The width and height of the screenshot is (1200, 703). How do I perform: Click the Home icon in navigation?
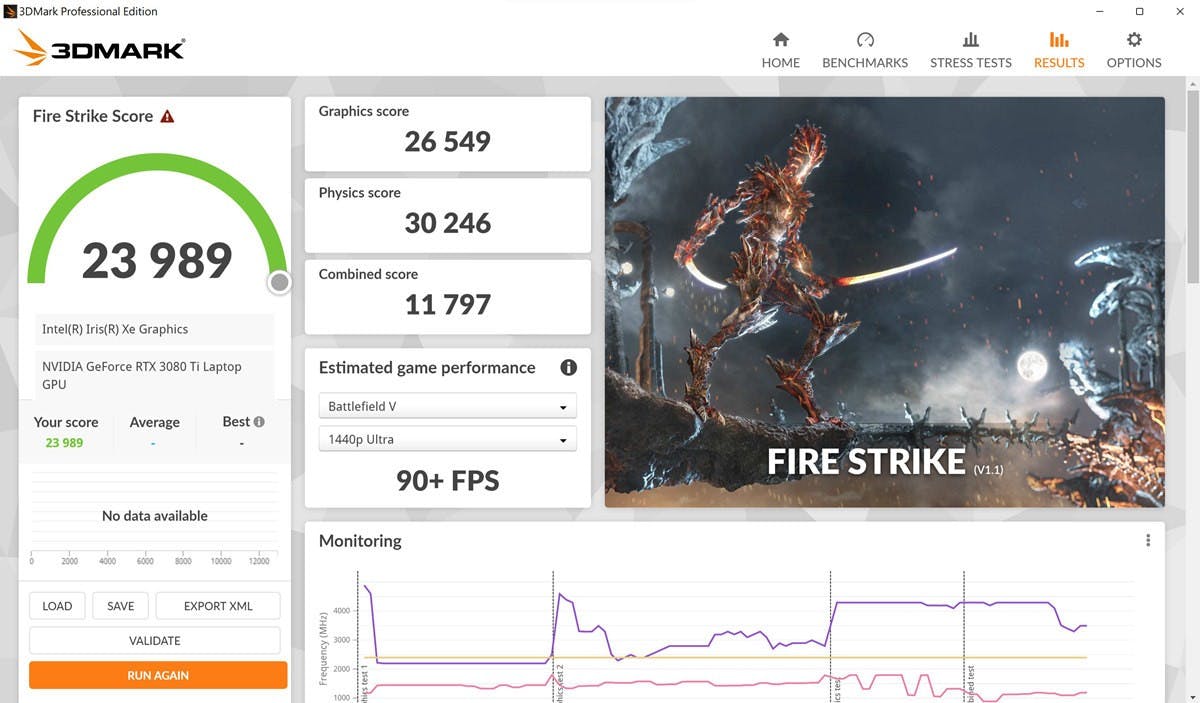(781, 40)
